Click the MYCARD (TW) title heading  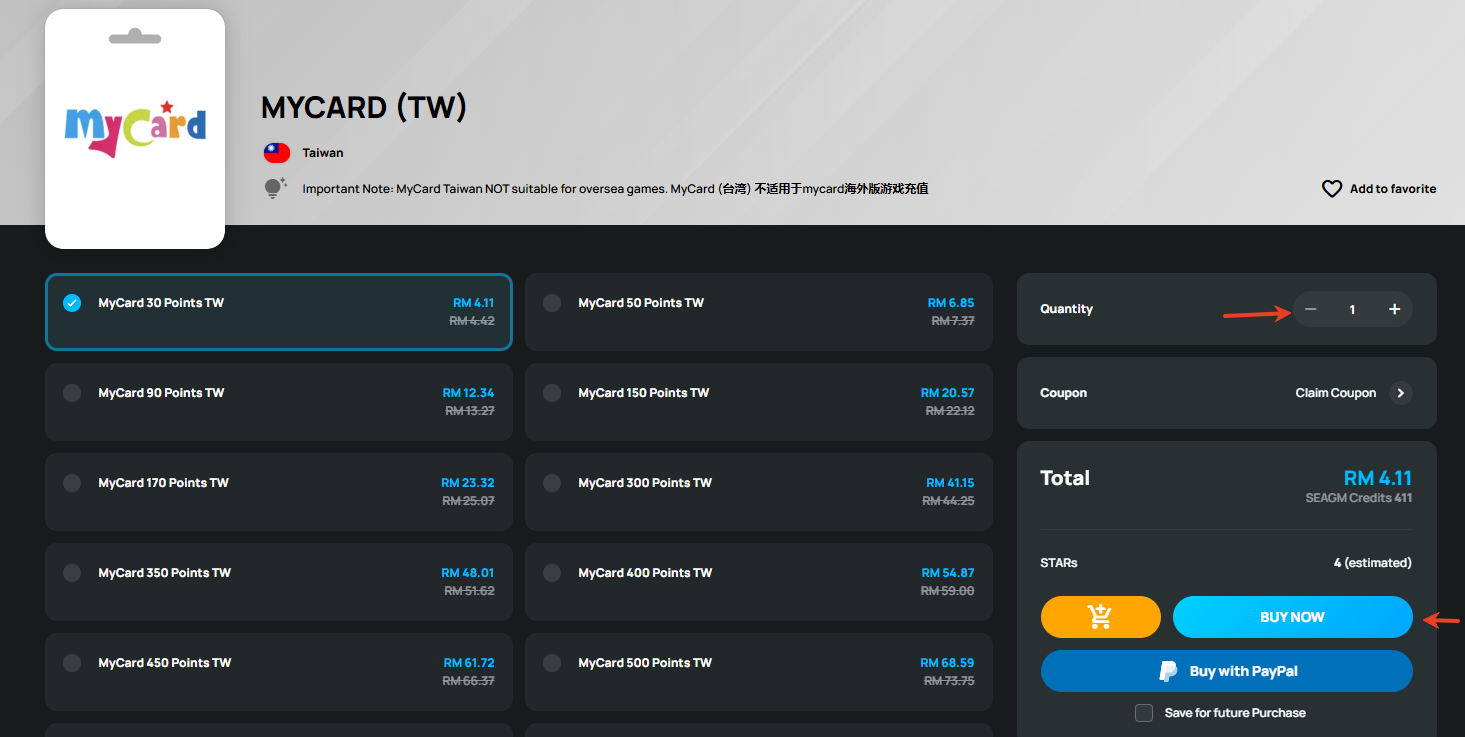pos(364,107)
